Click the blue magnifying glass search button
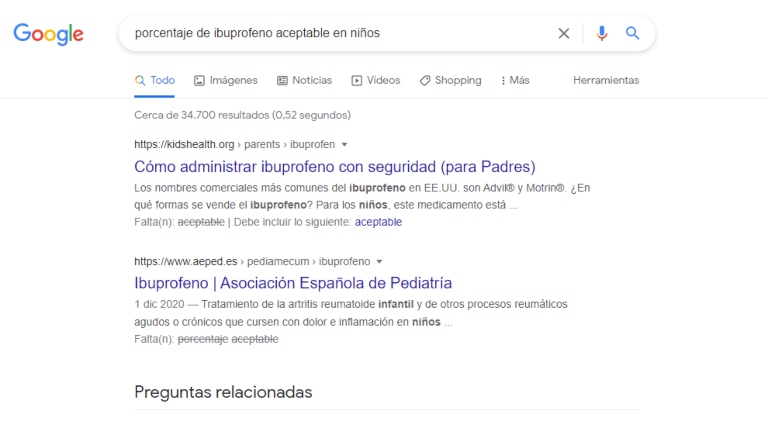 [x=632, y=33]
